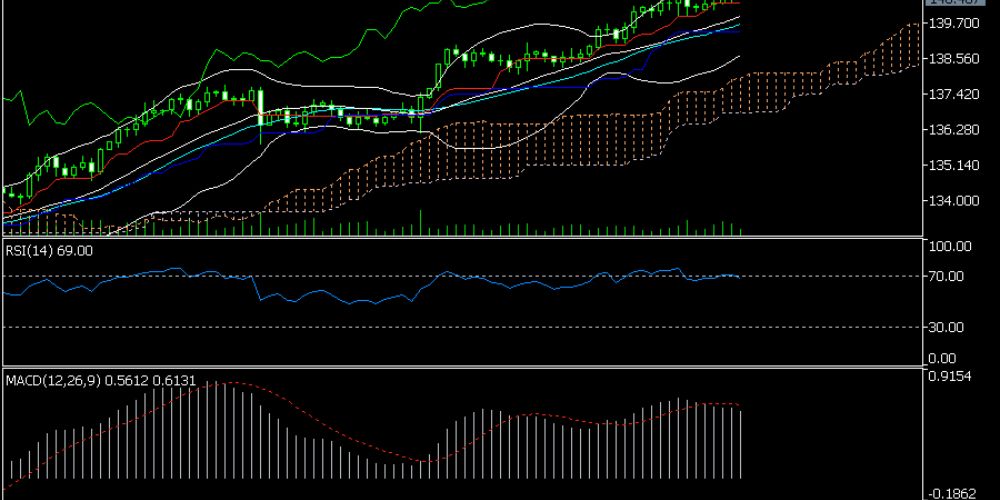Image resolution: width=1000 pixels, height=500 pixels.
Task: Click the RSI(14) 69.00 indicator label
Action: click(x=49, y=251)
